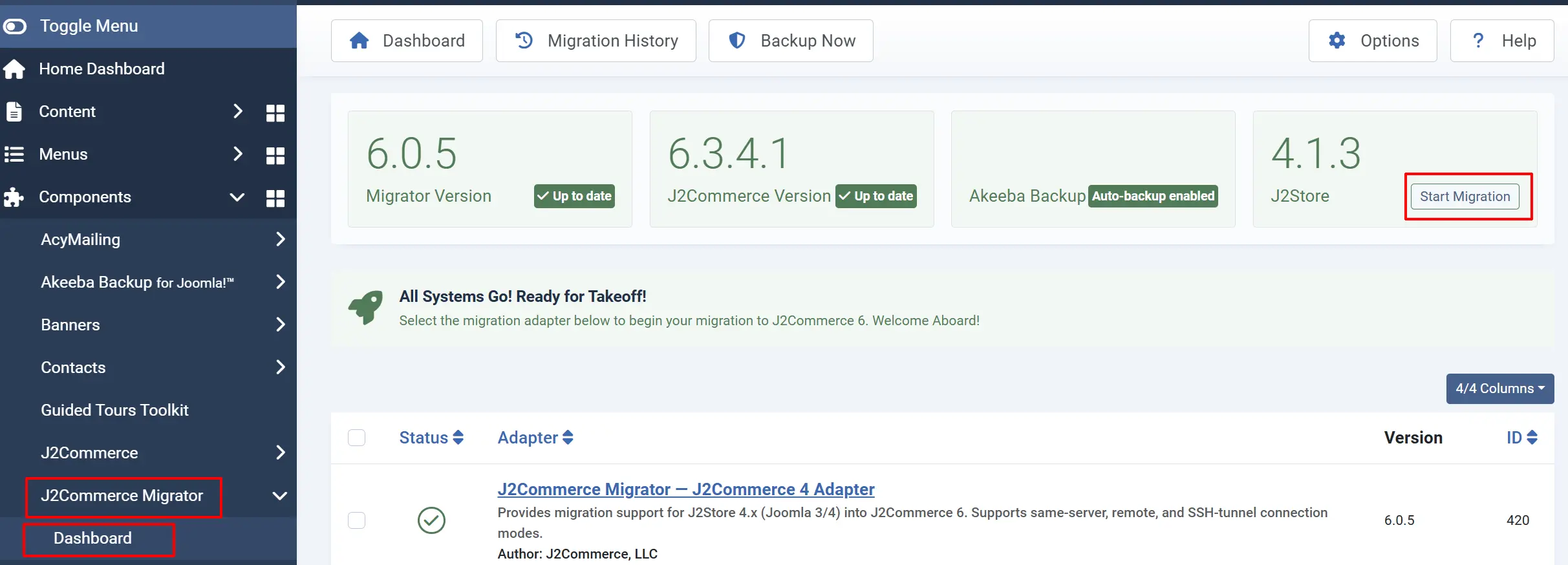Expand the Akeeba Backup submenu arrow

click(x=281, y=282)
